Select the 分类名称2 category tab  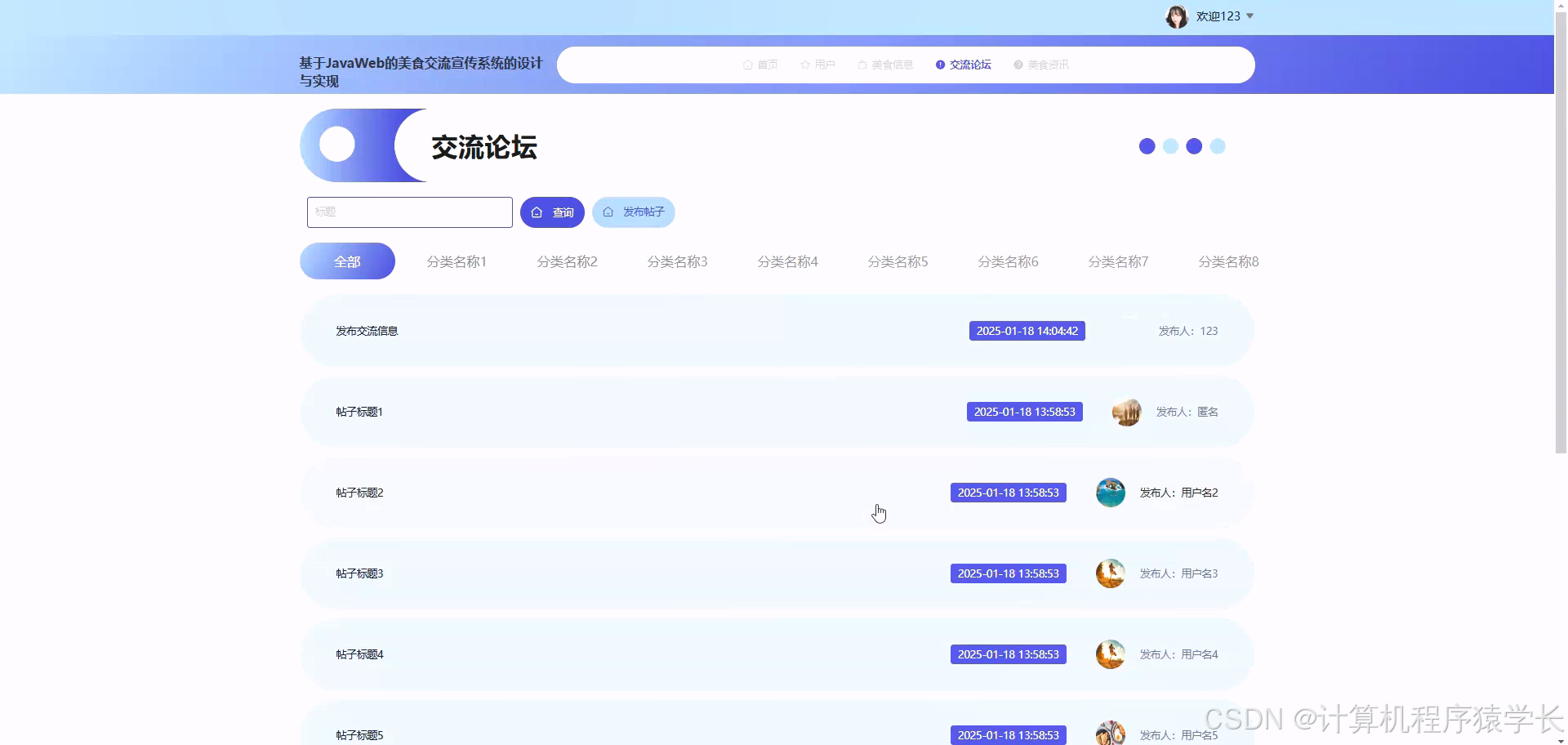click(567, 261)
